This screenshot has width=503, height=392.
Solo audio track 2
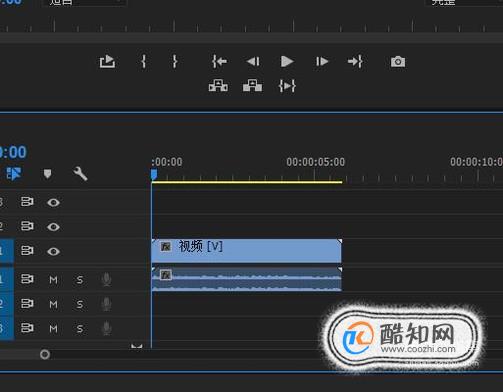click(x=80, y=304)
